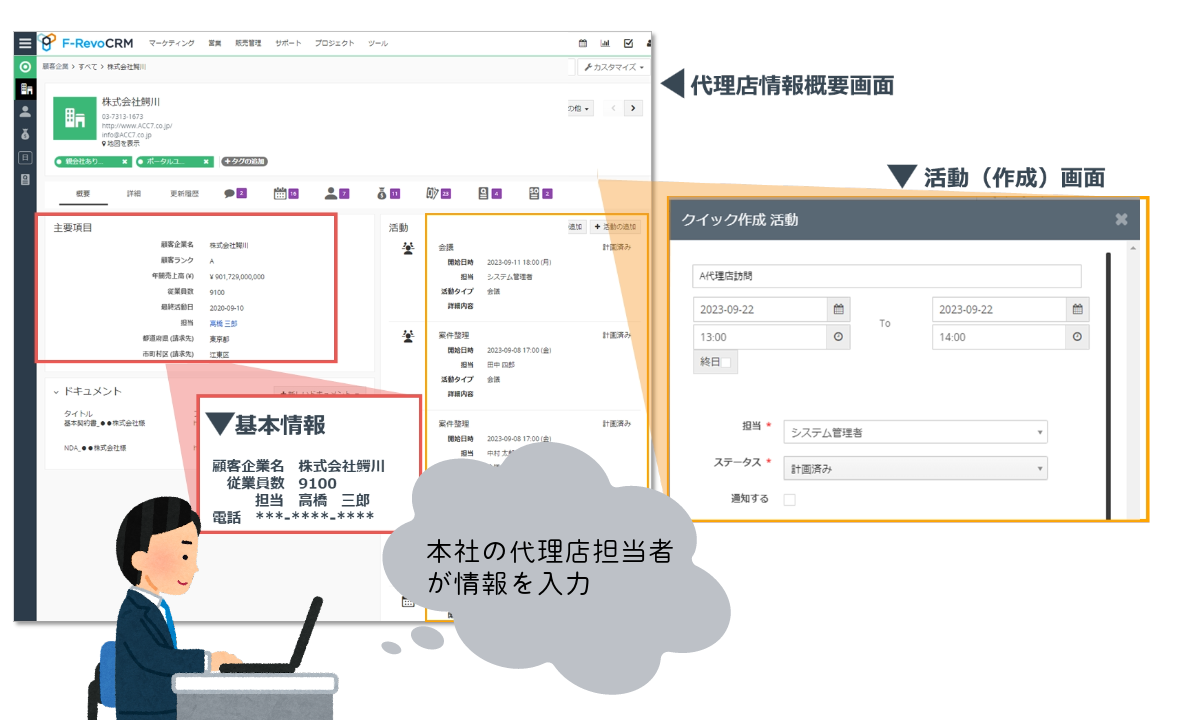Open the last related tab with count 2

click(540, 193)
